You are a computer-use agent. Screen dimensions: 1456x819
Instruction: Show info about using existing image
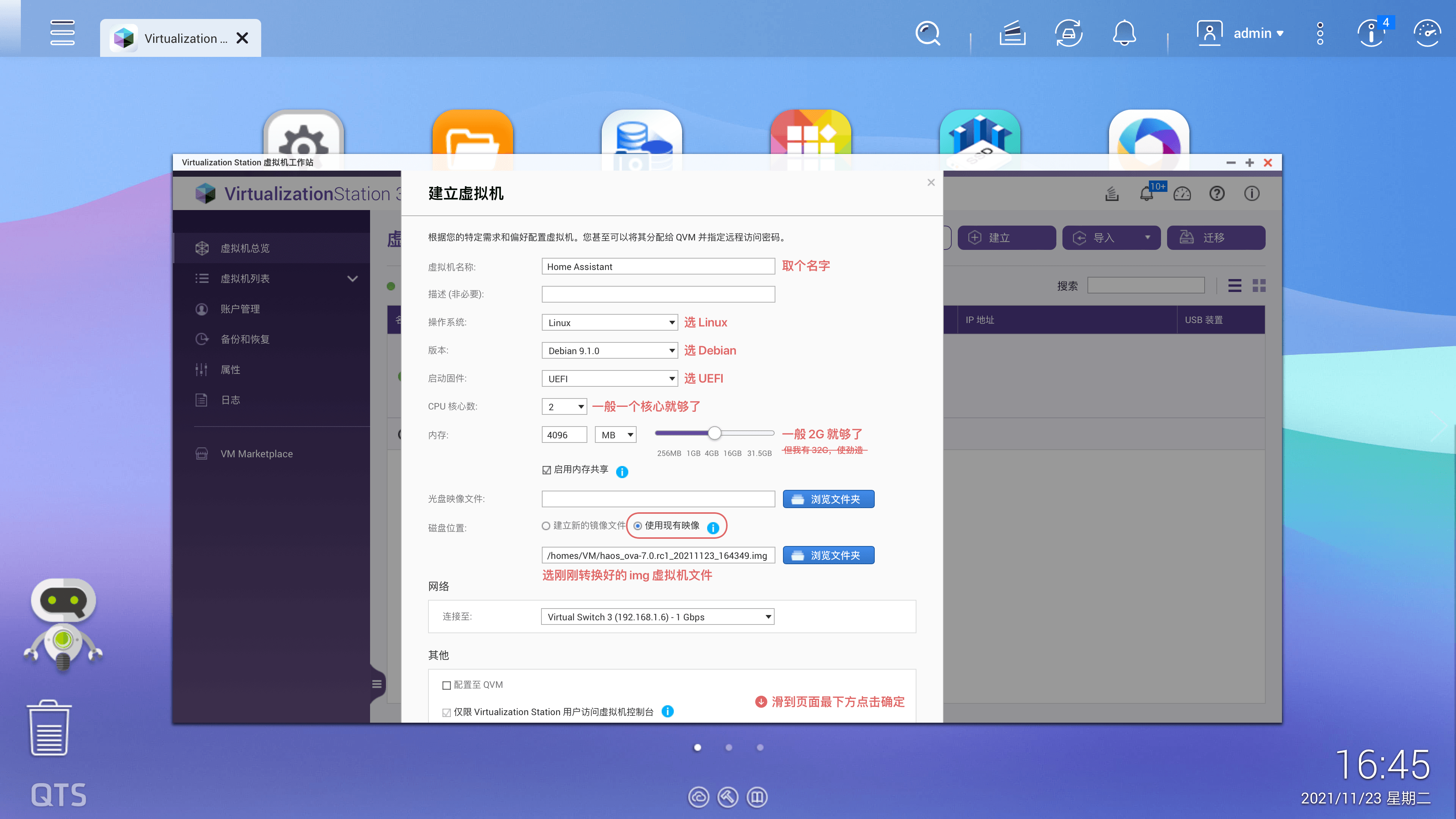coord(713,527)
